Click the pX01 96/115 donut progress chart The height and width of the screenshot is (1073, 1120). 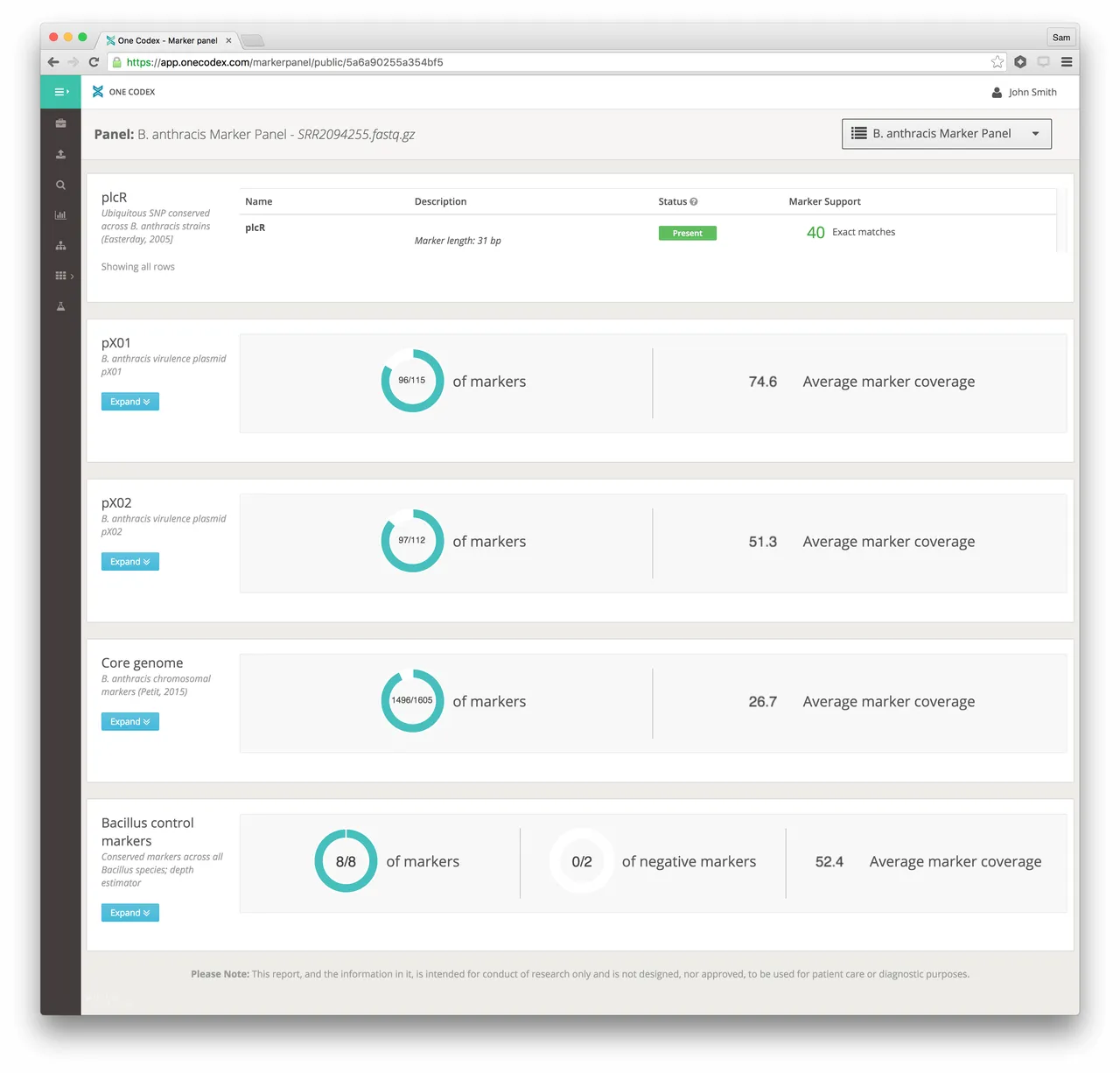(412, 381)
